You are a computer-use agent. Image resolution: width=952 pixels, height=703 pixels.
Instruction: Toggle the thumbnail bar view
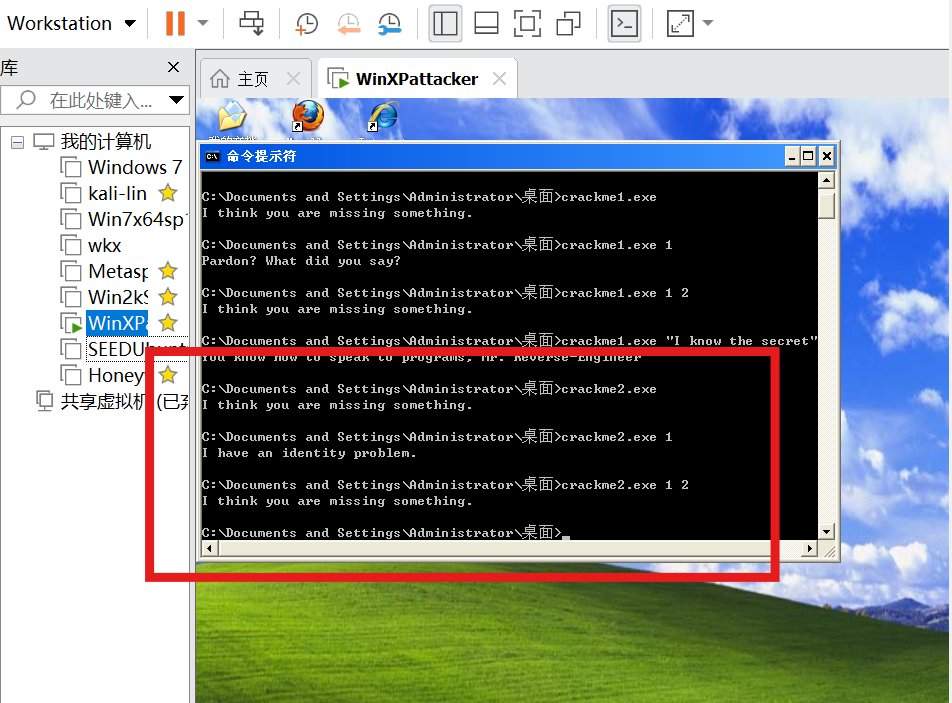click(486, 24)
